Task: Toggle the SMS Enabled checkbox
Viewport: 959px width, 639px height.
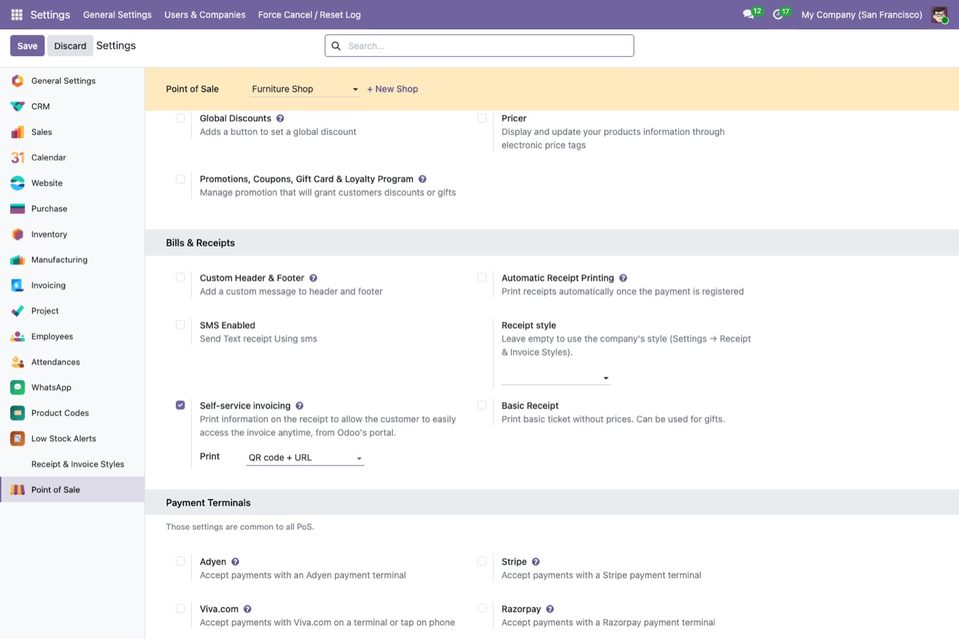Action: pos(180,325)
